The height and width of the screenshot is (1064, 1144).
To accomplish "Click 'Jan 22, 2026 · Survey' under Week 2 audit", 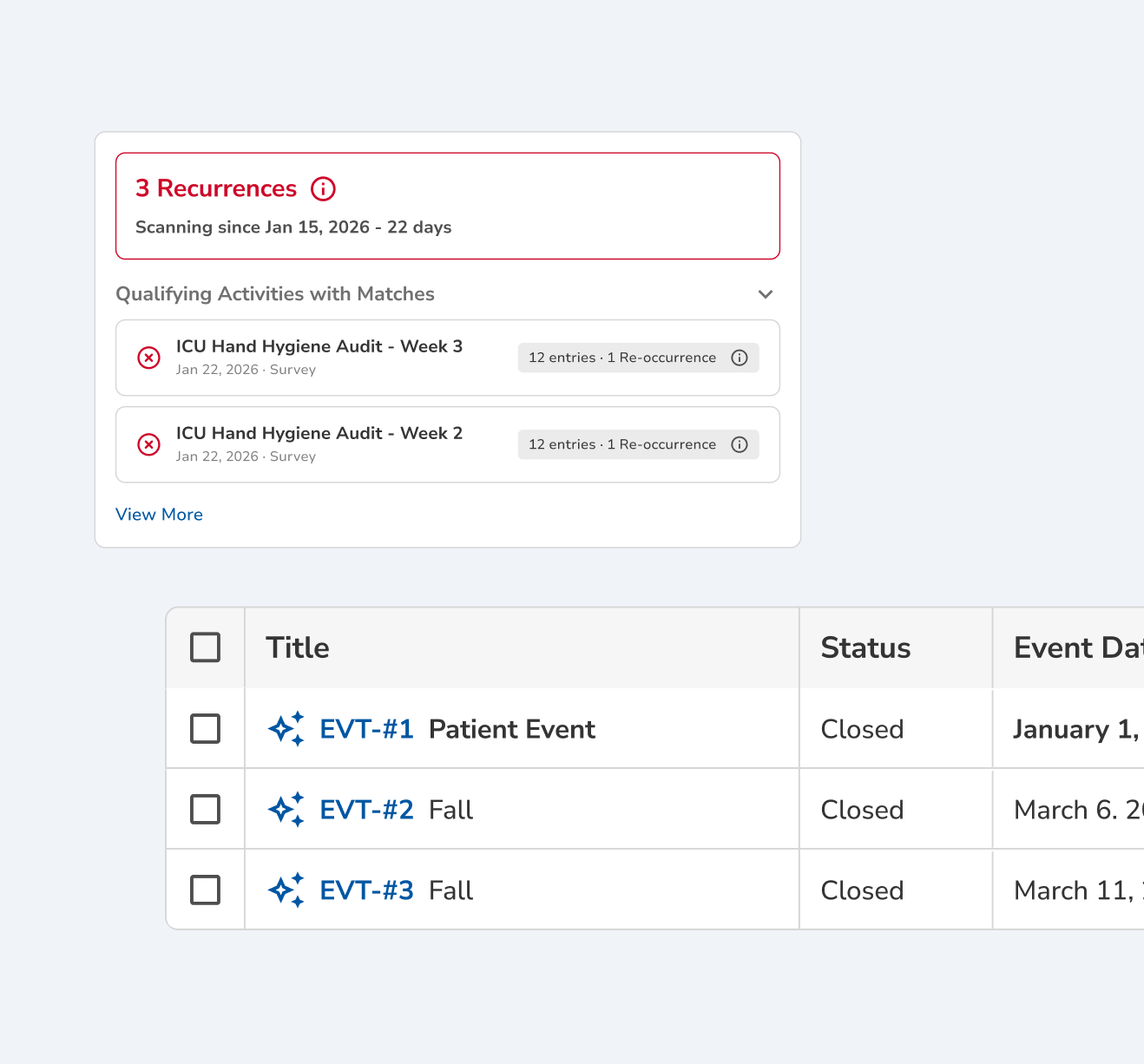I will tap(246, 456).
